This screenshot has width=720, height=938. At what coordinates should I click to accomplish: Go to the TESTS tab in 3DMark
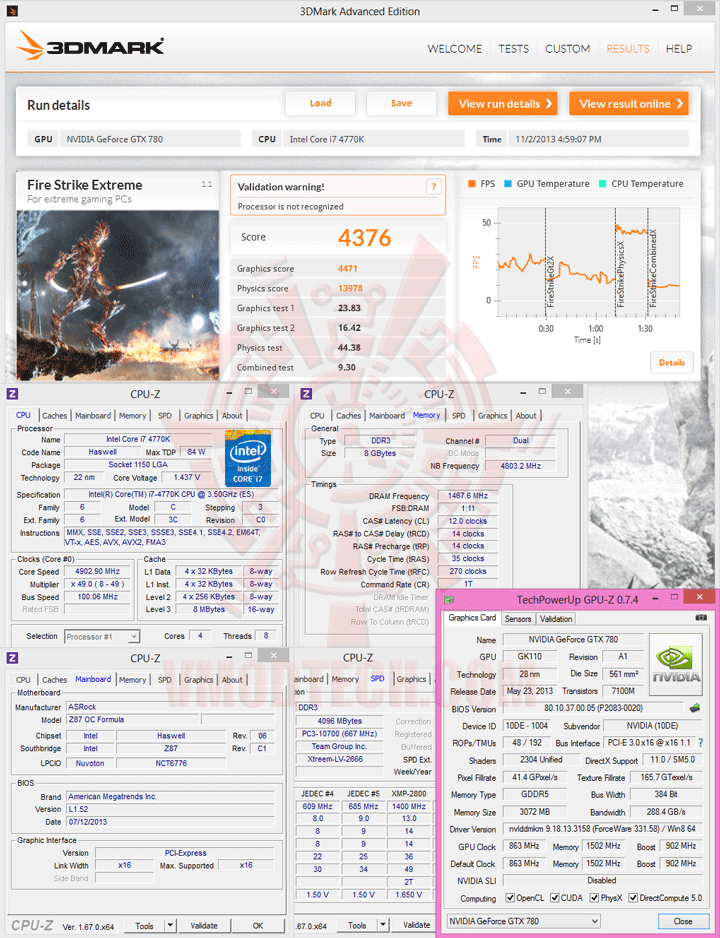(514, 49)
